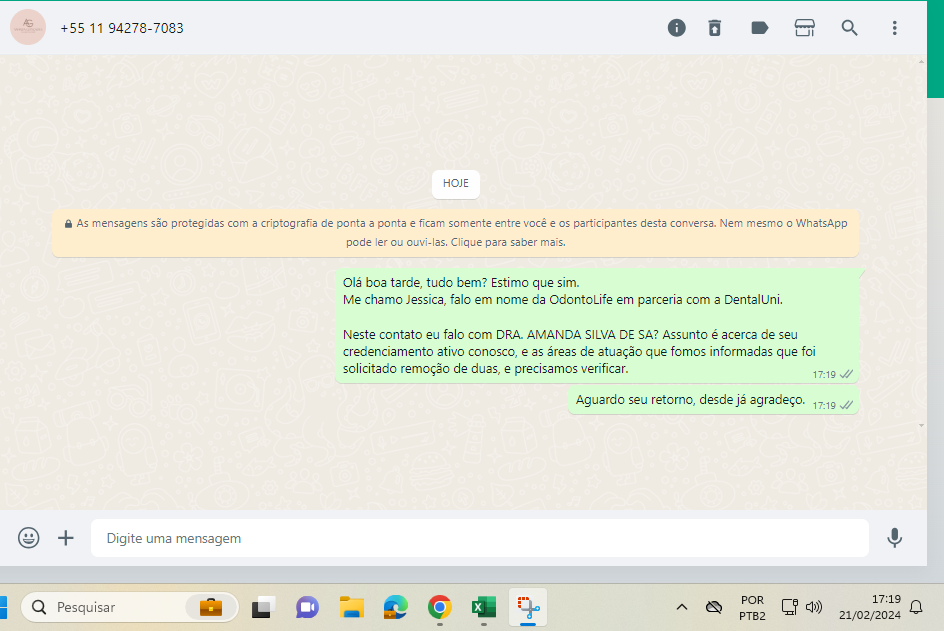Search within the conversation

click(849, 28)
